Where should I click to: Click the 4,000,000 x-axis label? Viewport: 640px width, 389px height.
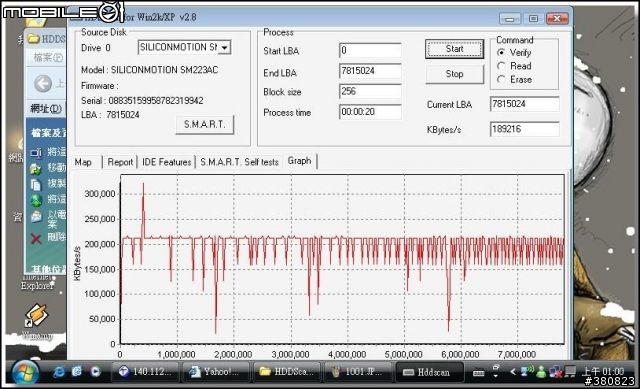coord(347,355)
